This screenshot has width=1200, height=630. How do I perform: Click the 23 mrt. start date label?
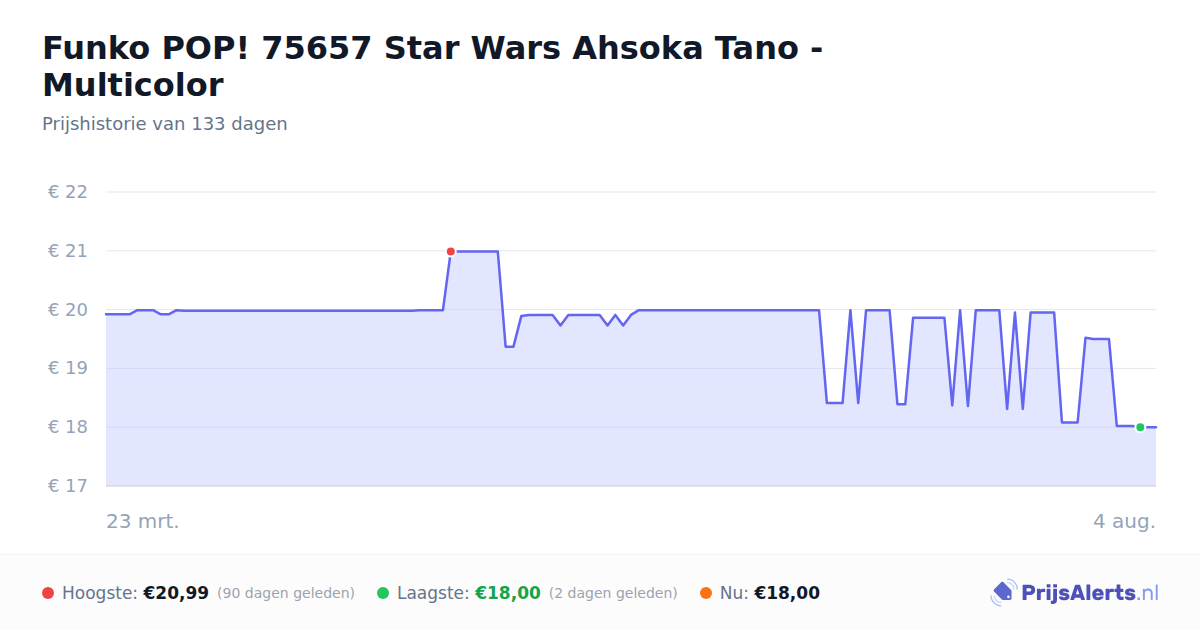(x=143, y=521)
